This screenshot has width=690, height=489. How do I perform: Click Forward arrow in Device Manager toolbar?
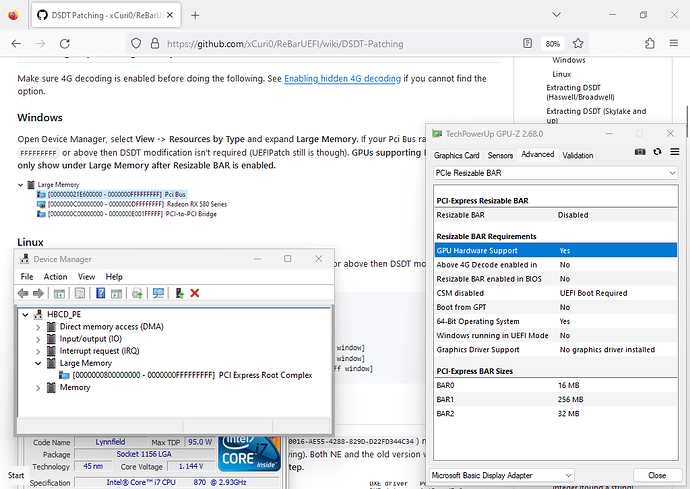(38, 293)
